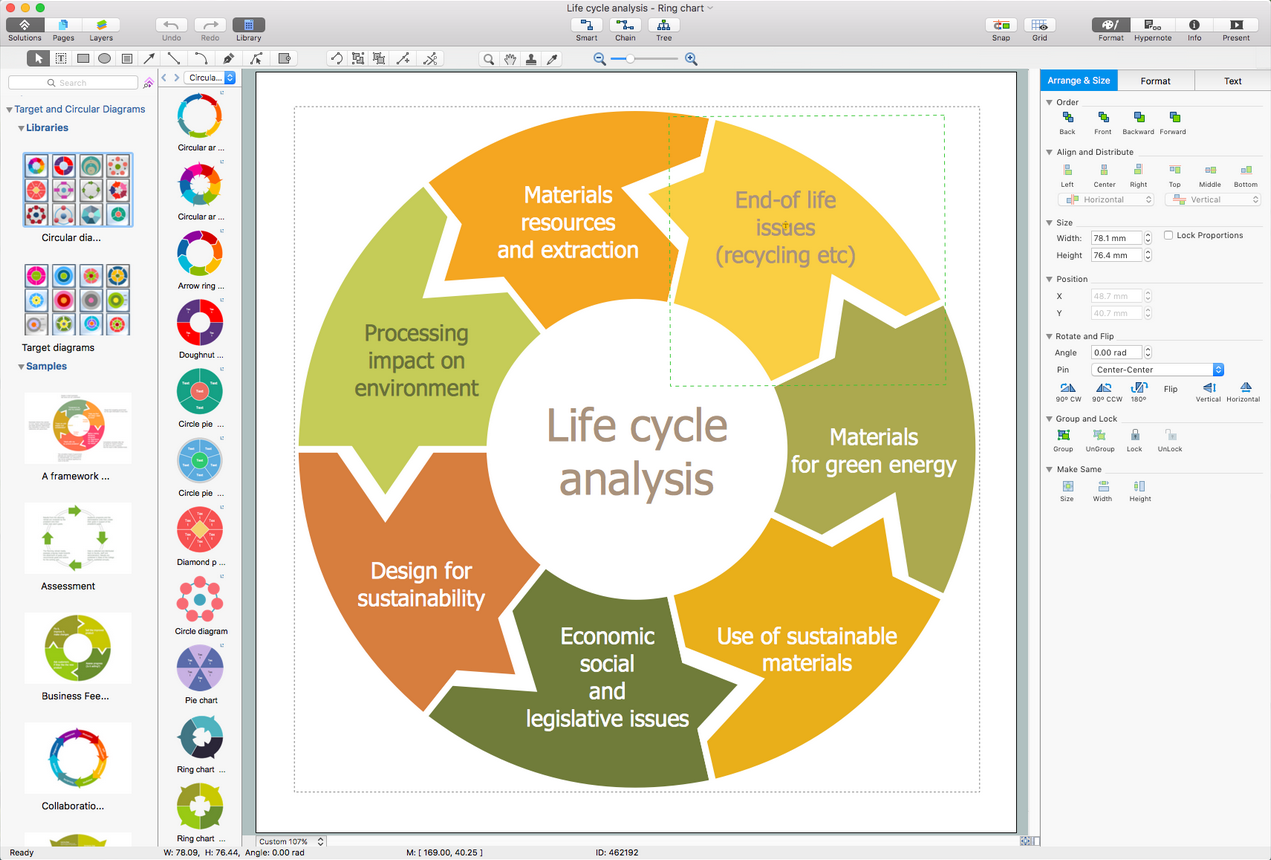The image size is (1271, 860).
Task: Open the Format inspector toolbar button
Action: click(x=1111, y=25)
